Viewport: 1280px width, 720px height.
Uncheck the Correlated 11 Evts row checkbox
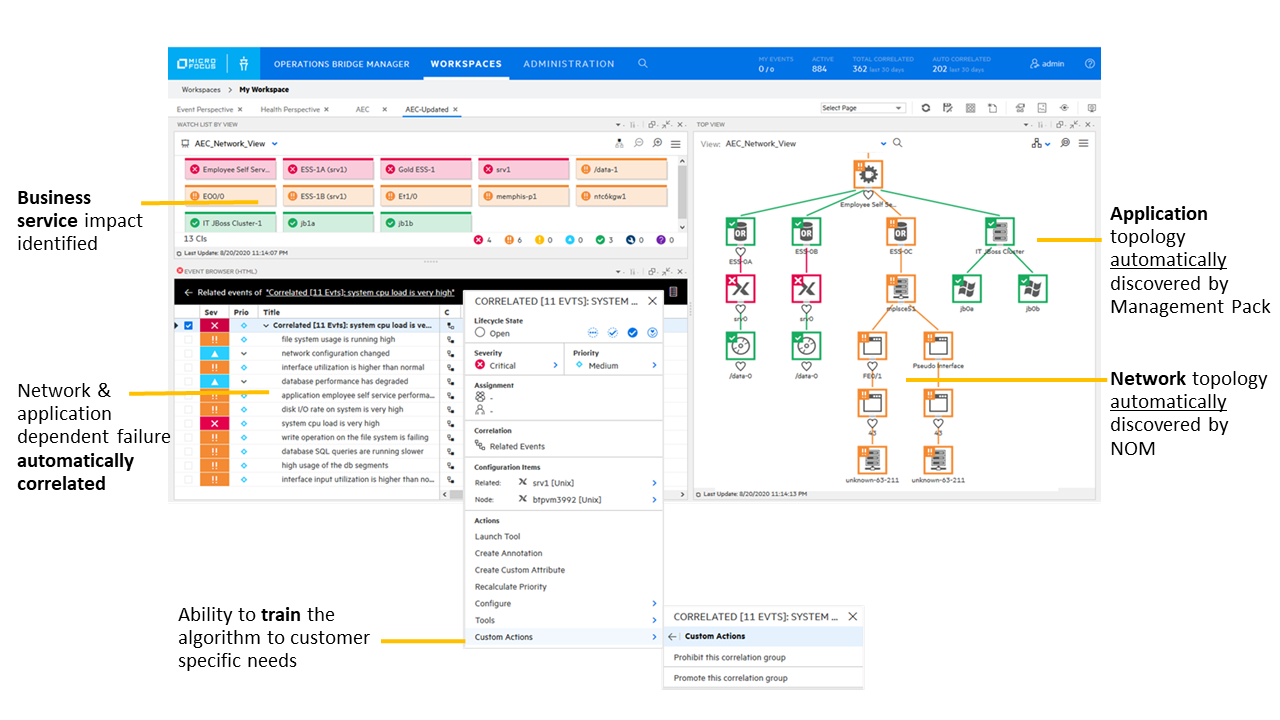188,326
